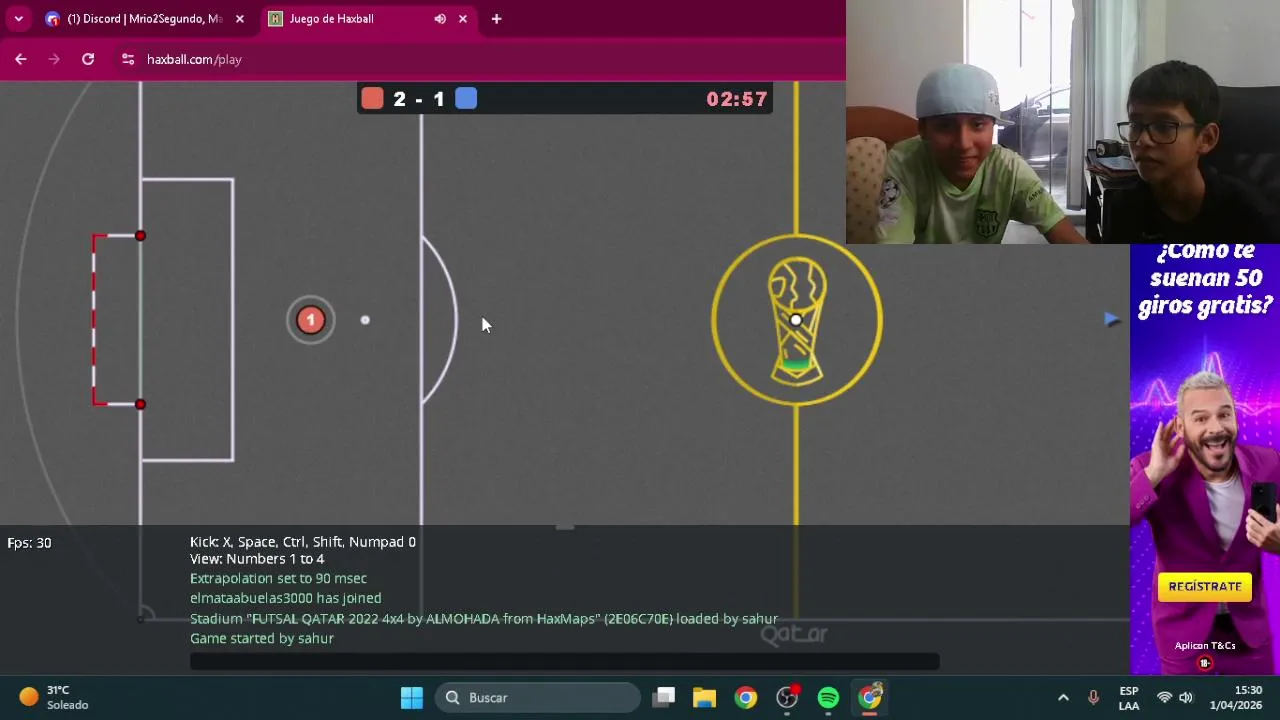
Task: Reload the haxball.com page
Action: point(88,60)
